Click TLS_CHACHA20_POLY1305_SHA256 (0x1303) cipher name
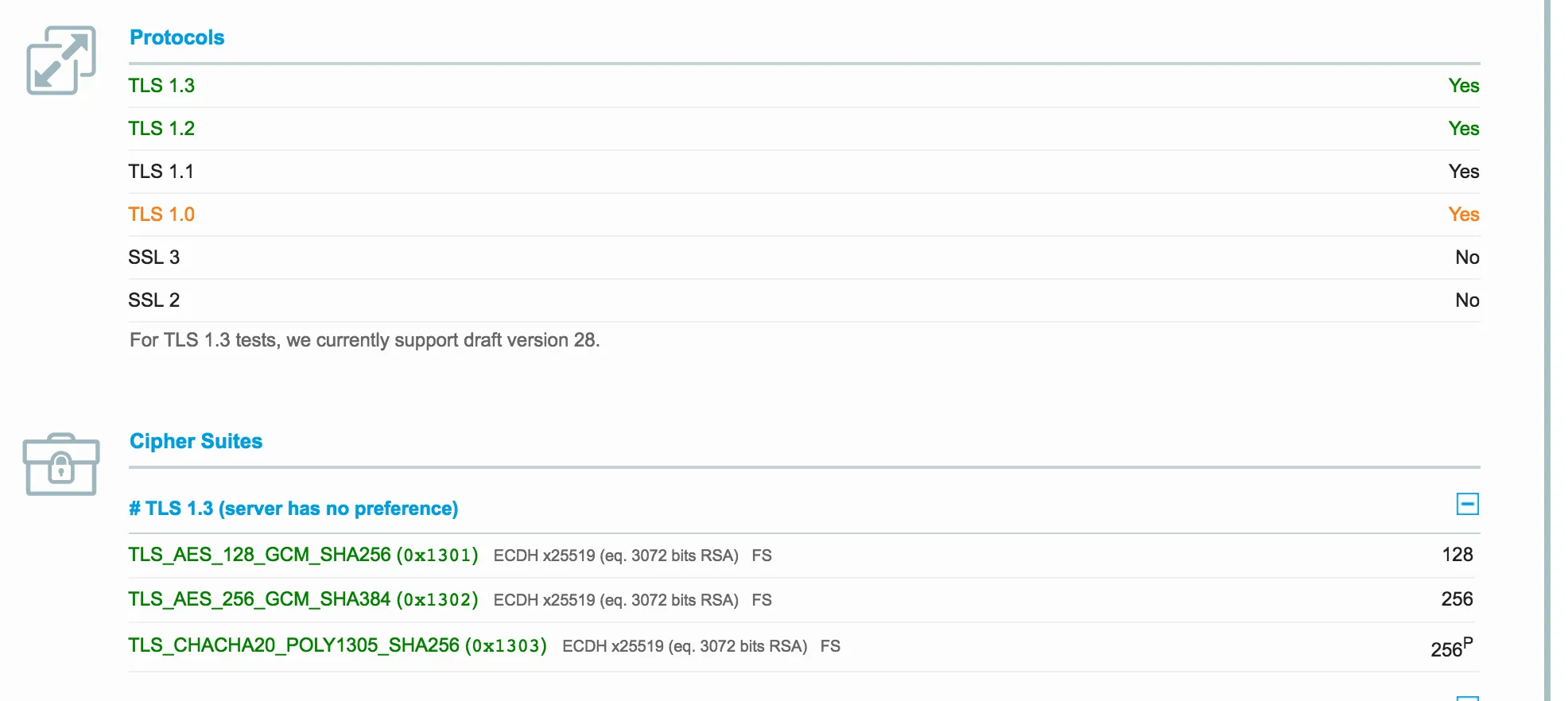This screenshot has width=1568, height=701. pos(337,645)
